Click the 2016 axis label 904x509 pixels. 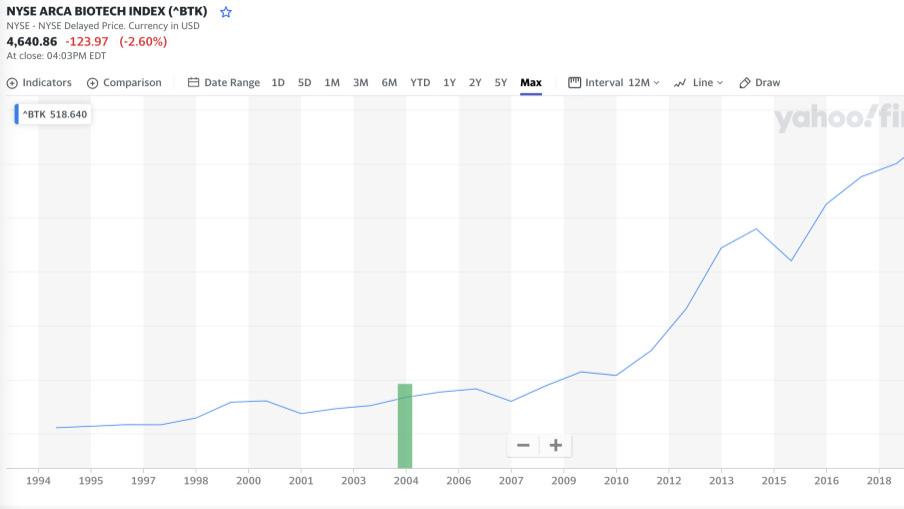(x=826, y=481)
